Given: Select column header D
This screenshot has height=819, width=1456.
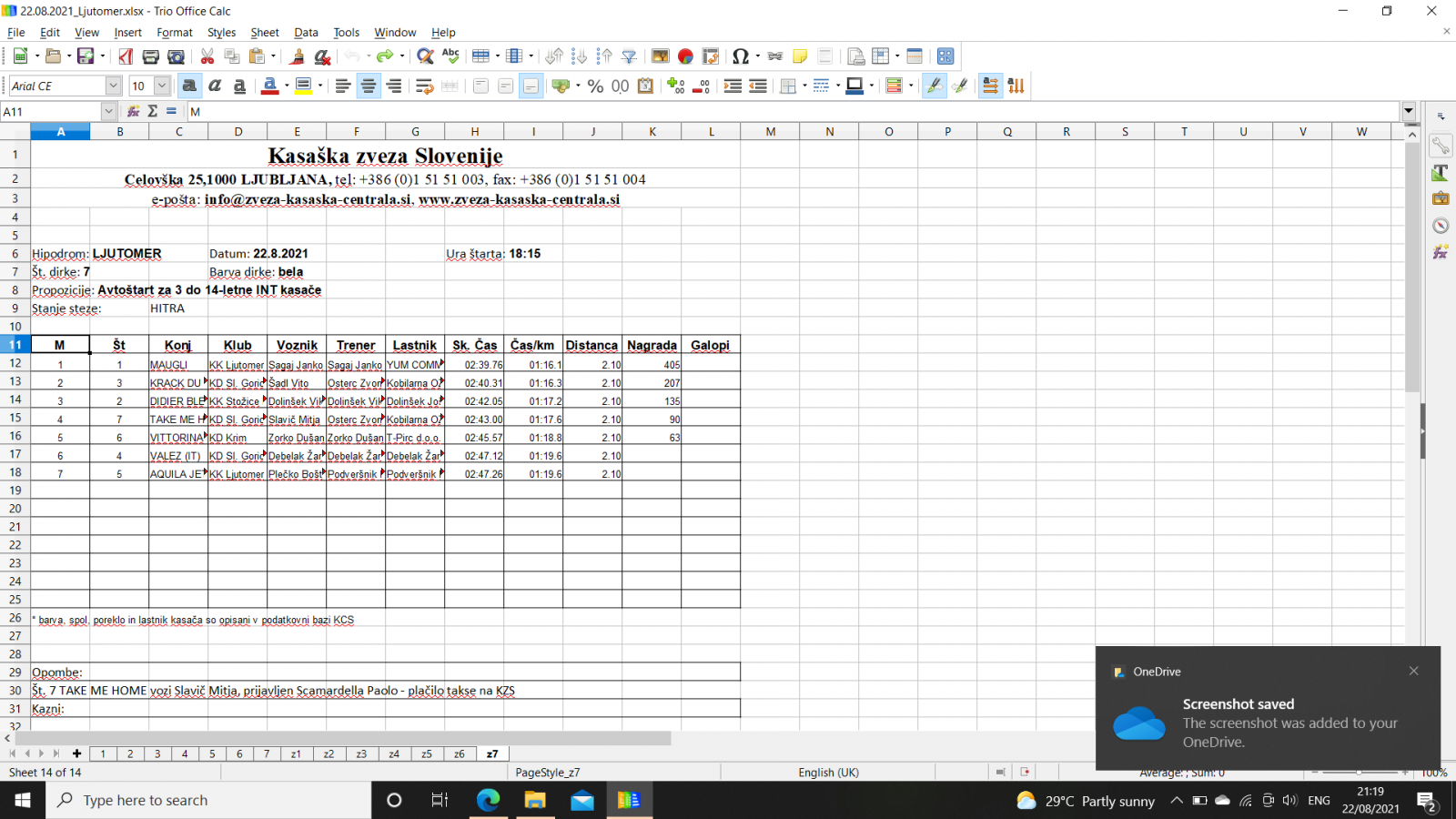Looking at the screenshot, I should point(238,132).
